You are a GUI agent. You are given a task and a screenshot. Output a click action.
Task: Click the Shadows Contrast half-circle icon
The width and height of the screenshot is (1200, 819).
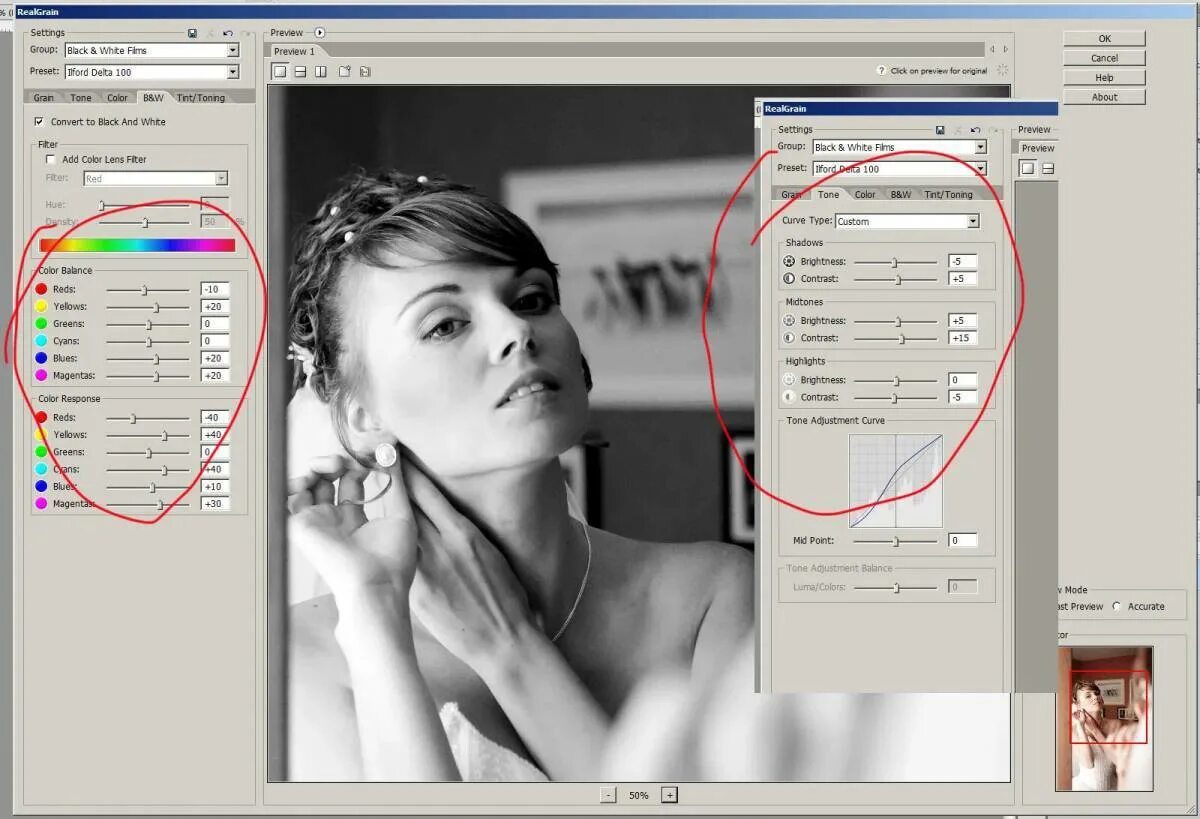click(789, 278)
